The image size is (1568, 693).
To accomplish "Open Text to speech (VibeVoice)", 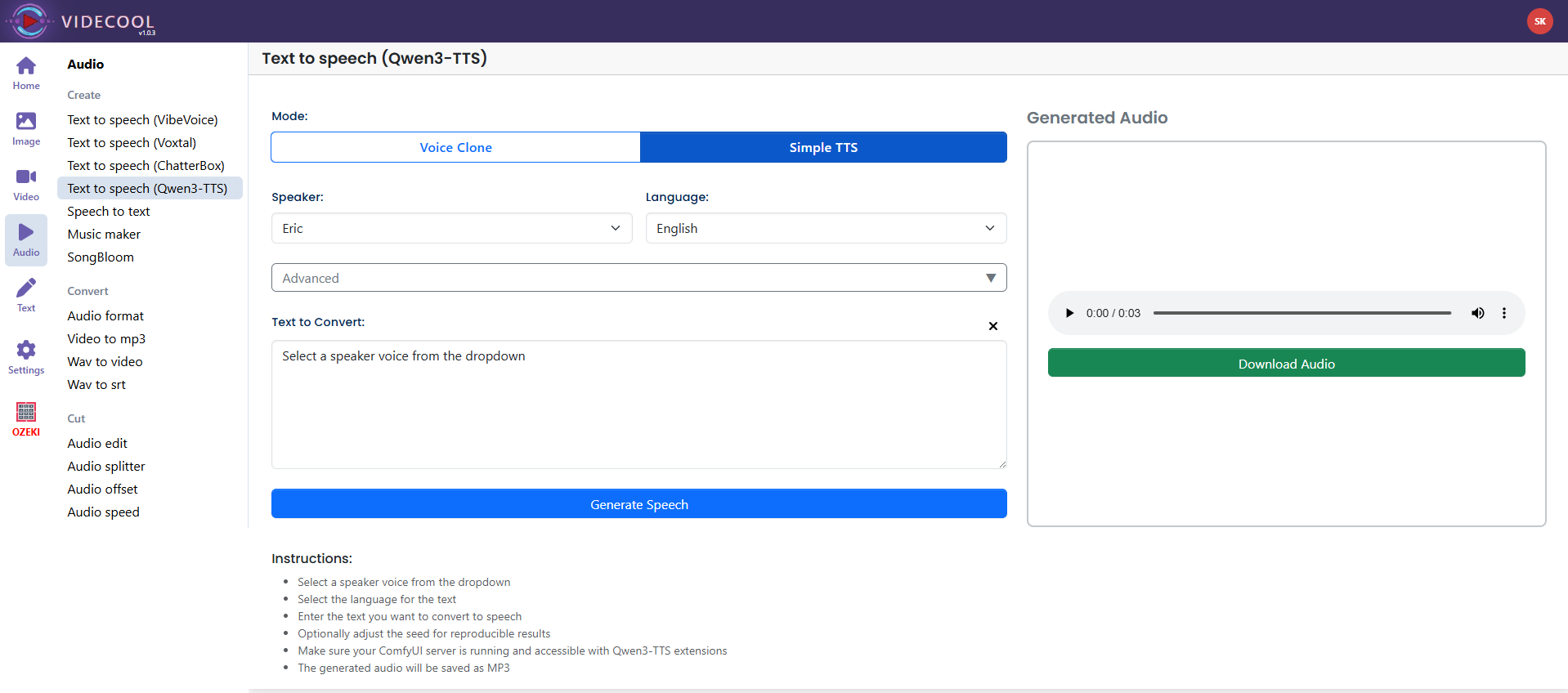I will 142,119.
